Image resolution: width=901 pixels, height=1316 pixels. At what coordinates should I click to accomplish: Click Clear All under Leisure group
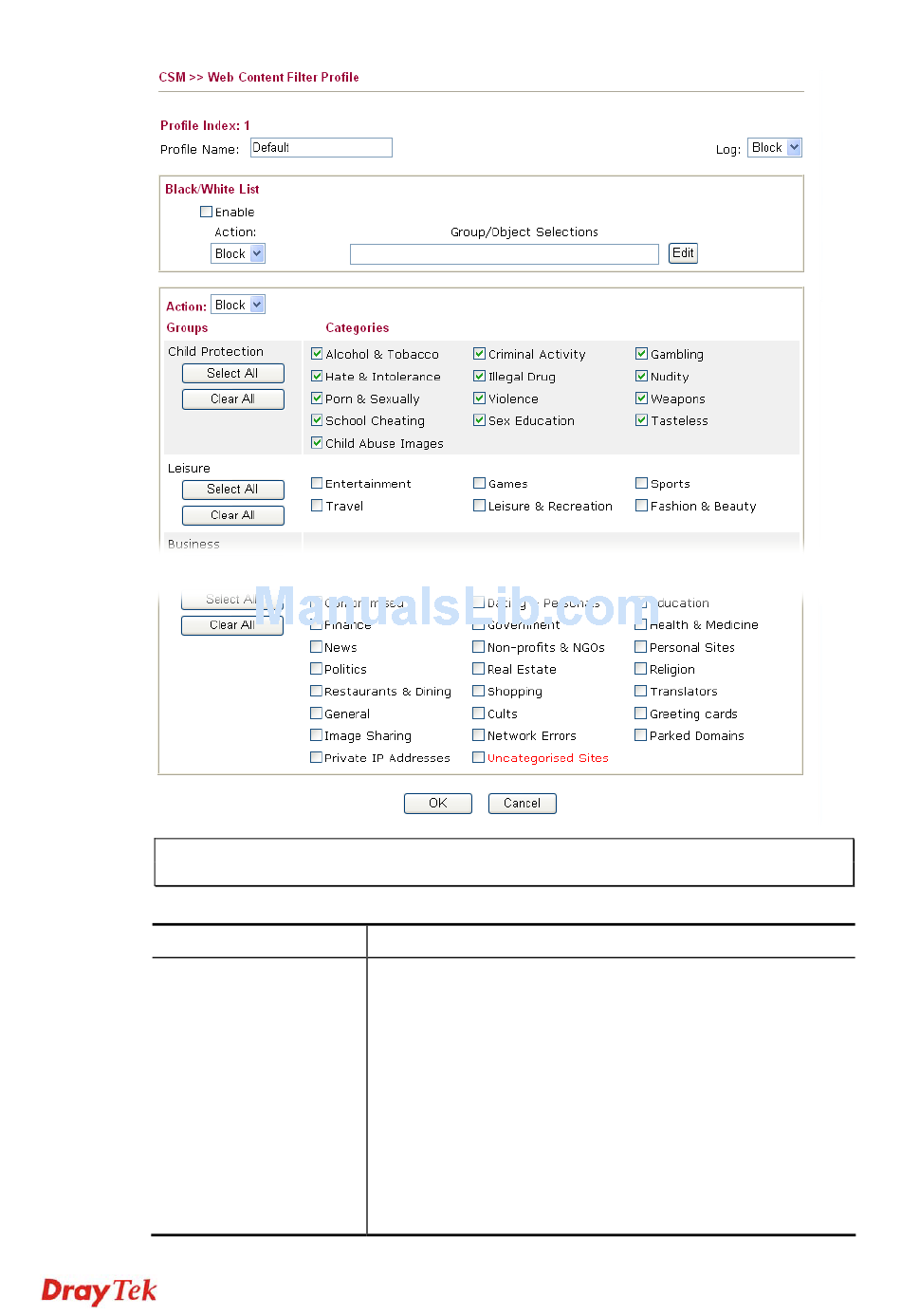click(x=232, y=515)
